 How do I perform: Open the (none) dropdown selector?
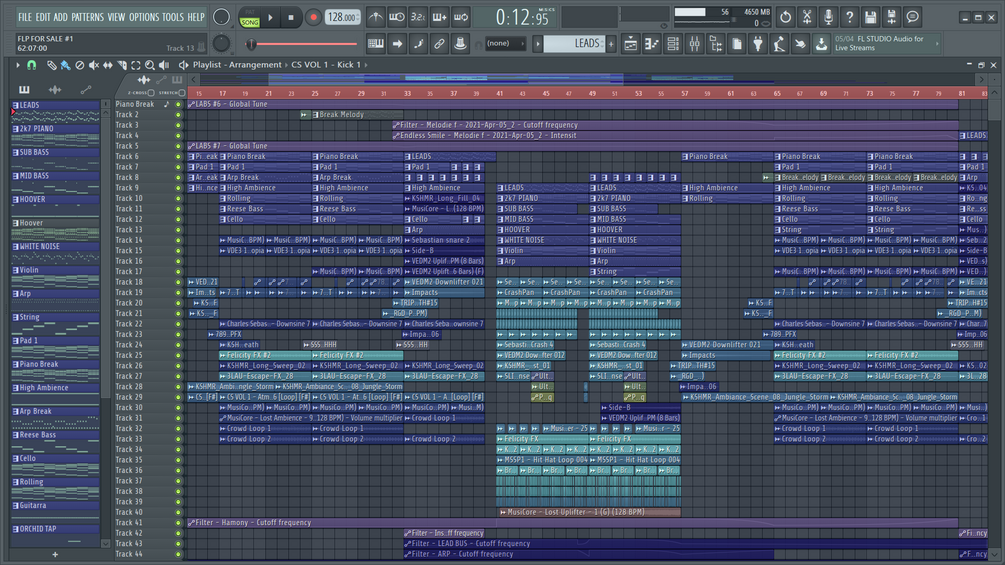[x=505, y=44]
